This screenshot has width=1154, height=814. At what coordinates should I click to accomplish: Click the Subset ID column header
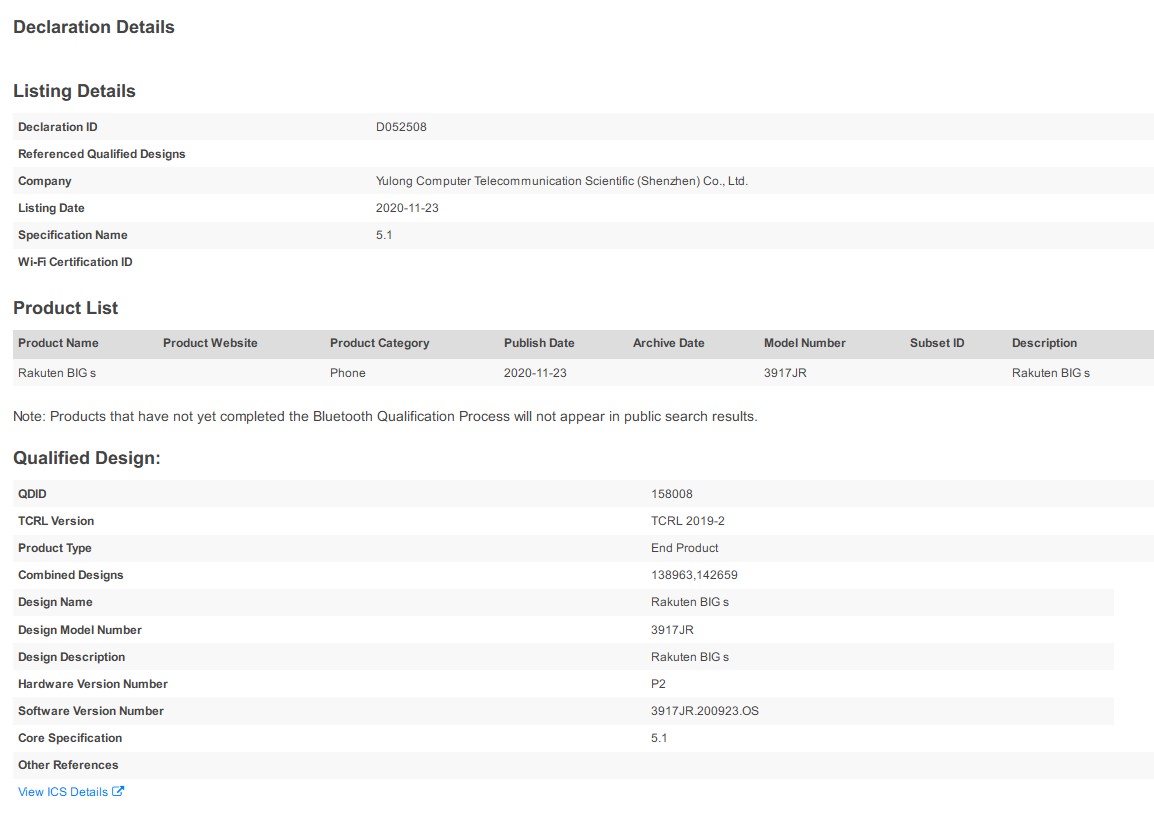936,343
